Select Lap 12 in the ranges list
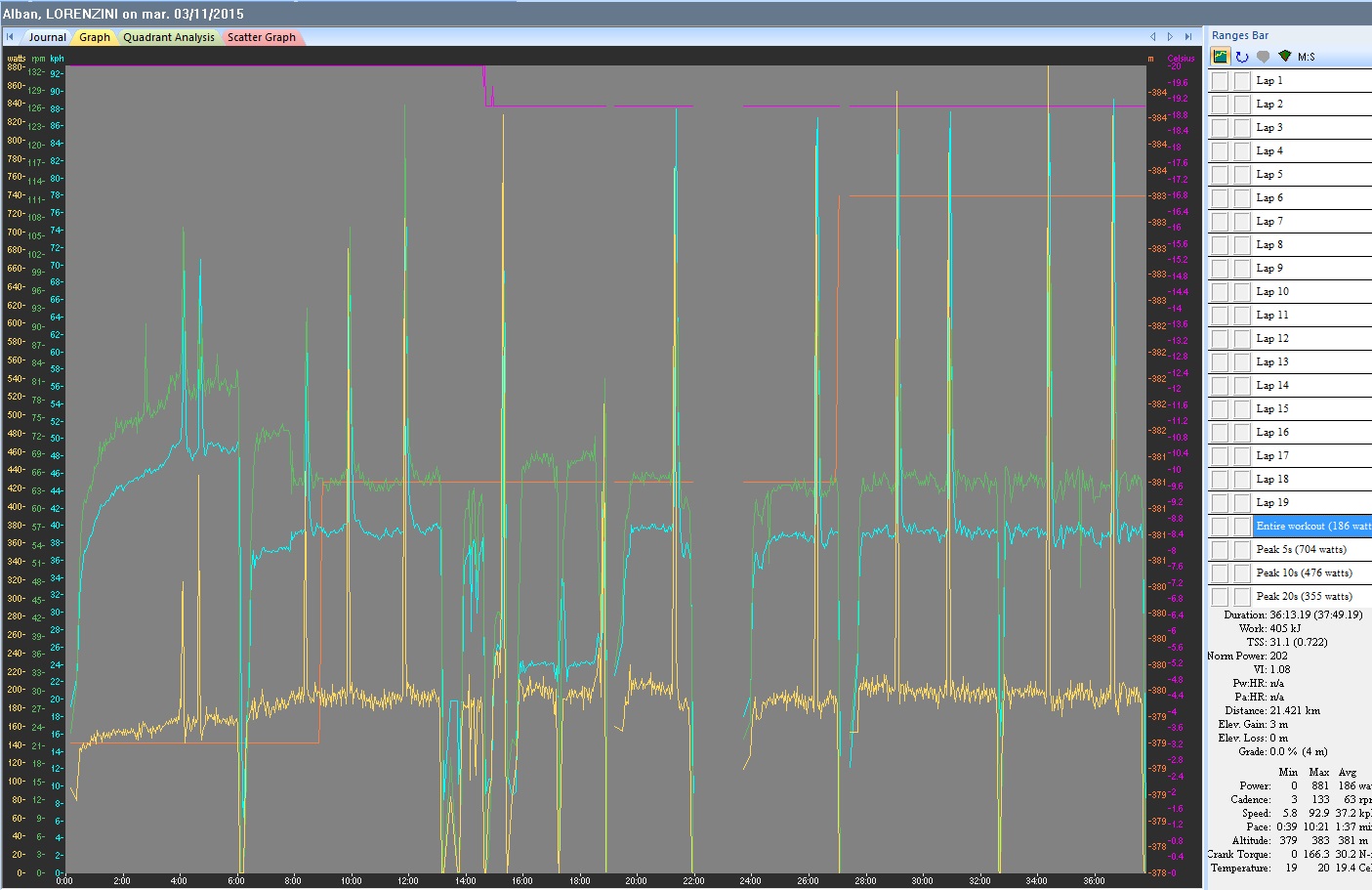 point(1312,338)
